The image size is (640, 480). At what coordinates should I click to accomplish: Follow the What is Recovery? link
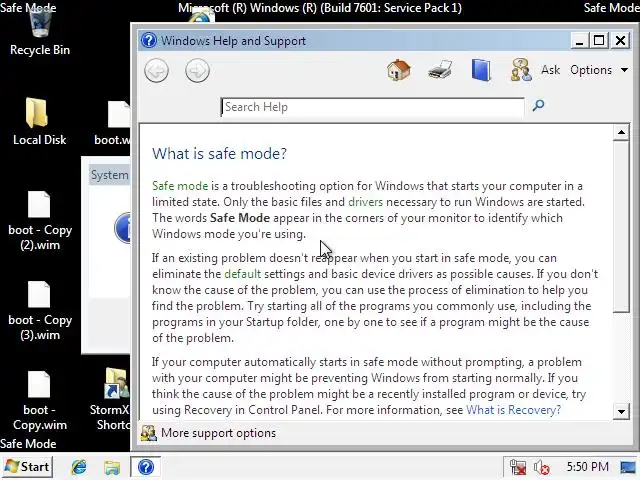tap(513, 410)
